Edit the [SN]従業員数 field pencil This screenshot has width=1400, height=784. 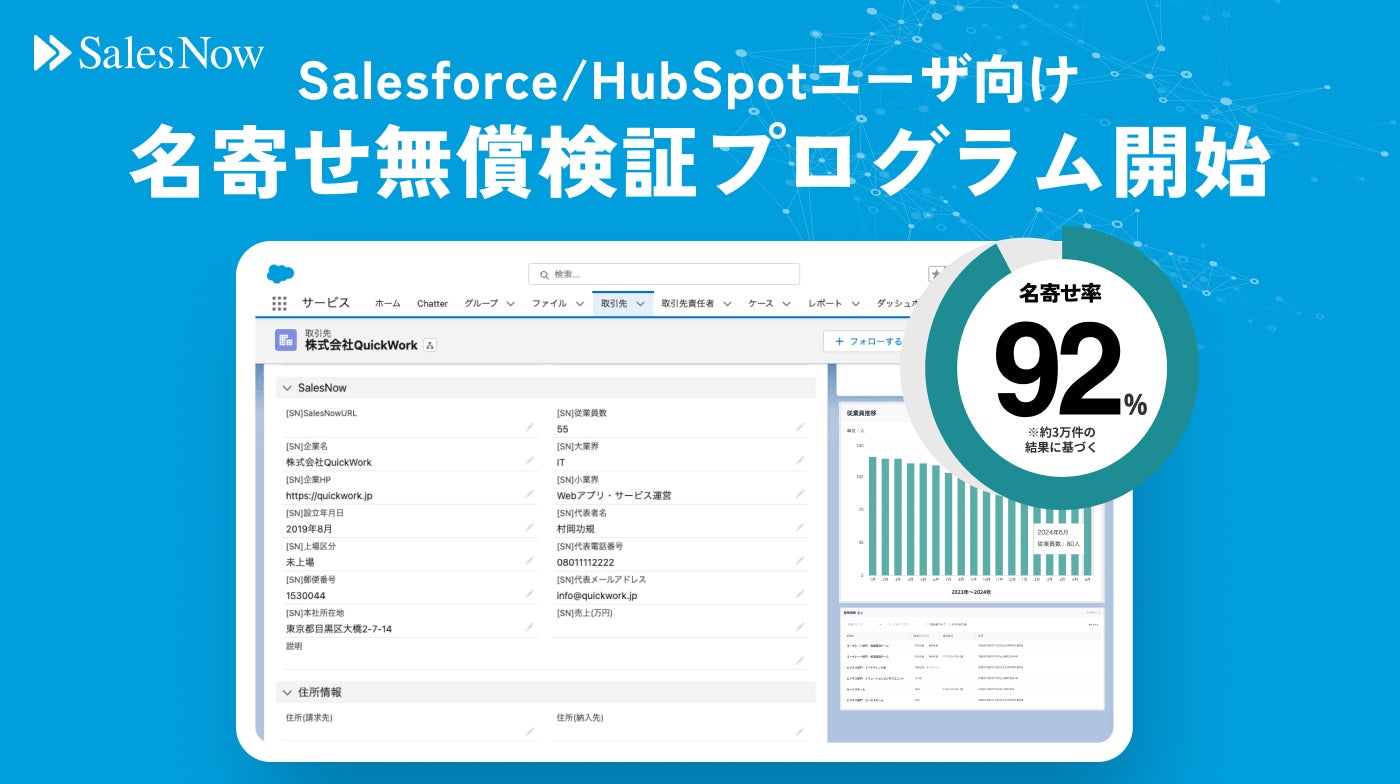800,427
